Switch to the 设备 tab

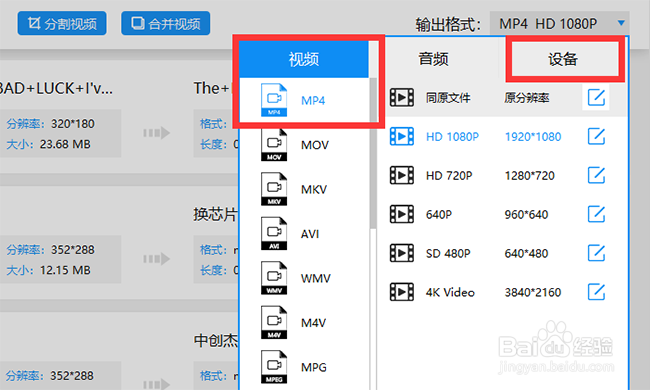(563, 59)
